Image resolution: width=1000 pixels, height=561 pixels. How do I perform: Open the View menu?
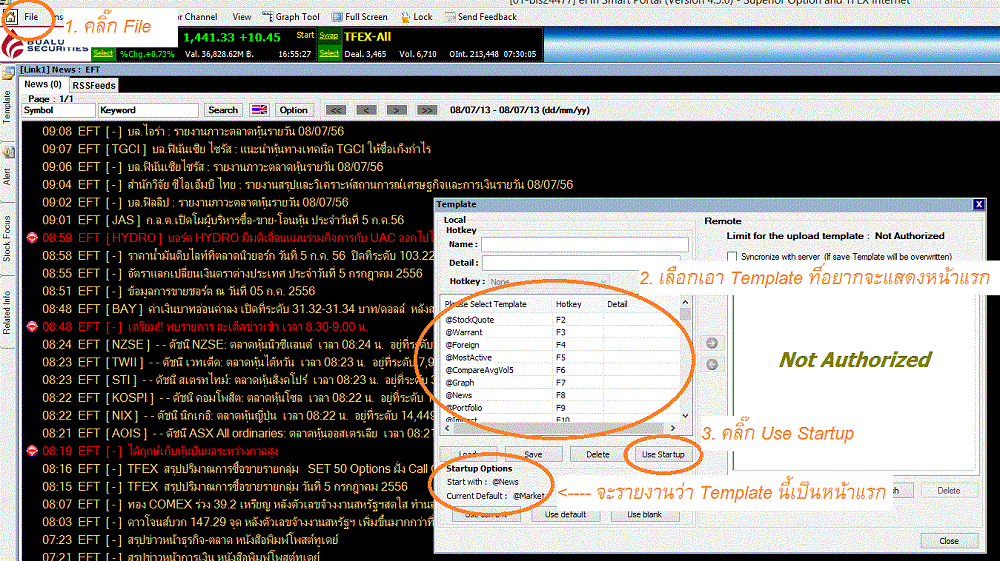click(x=242, y=17)
